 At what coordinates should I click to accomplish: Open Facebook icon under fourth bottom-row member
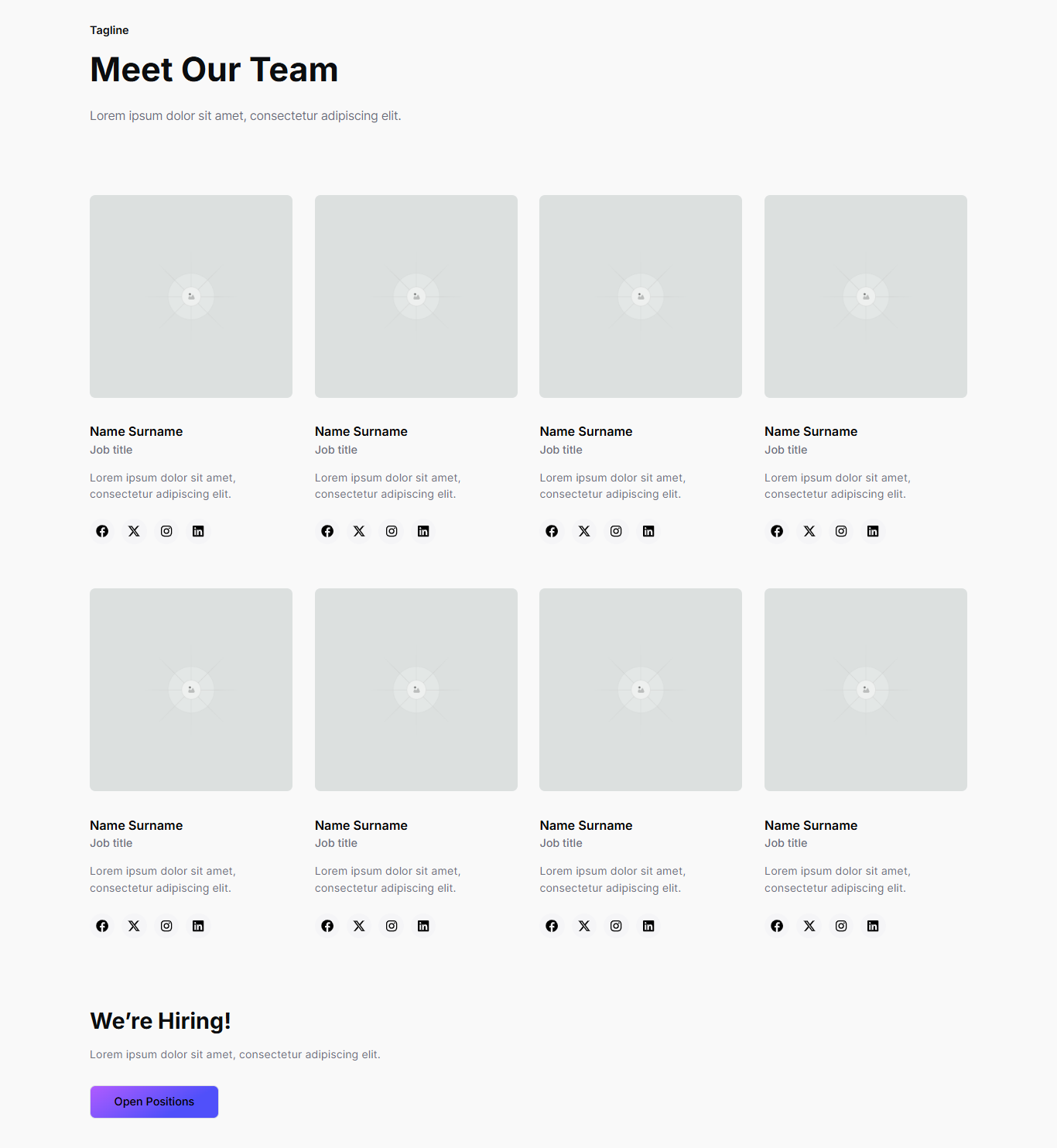pos(776,925)
